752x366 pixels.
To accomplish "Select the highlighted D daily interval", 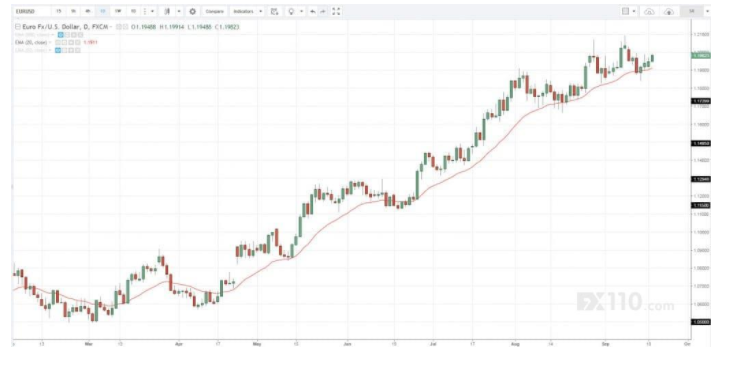I will click(x=103, y=11).
